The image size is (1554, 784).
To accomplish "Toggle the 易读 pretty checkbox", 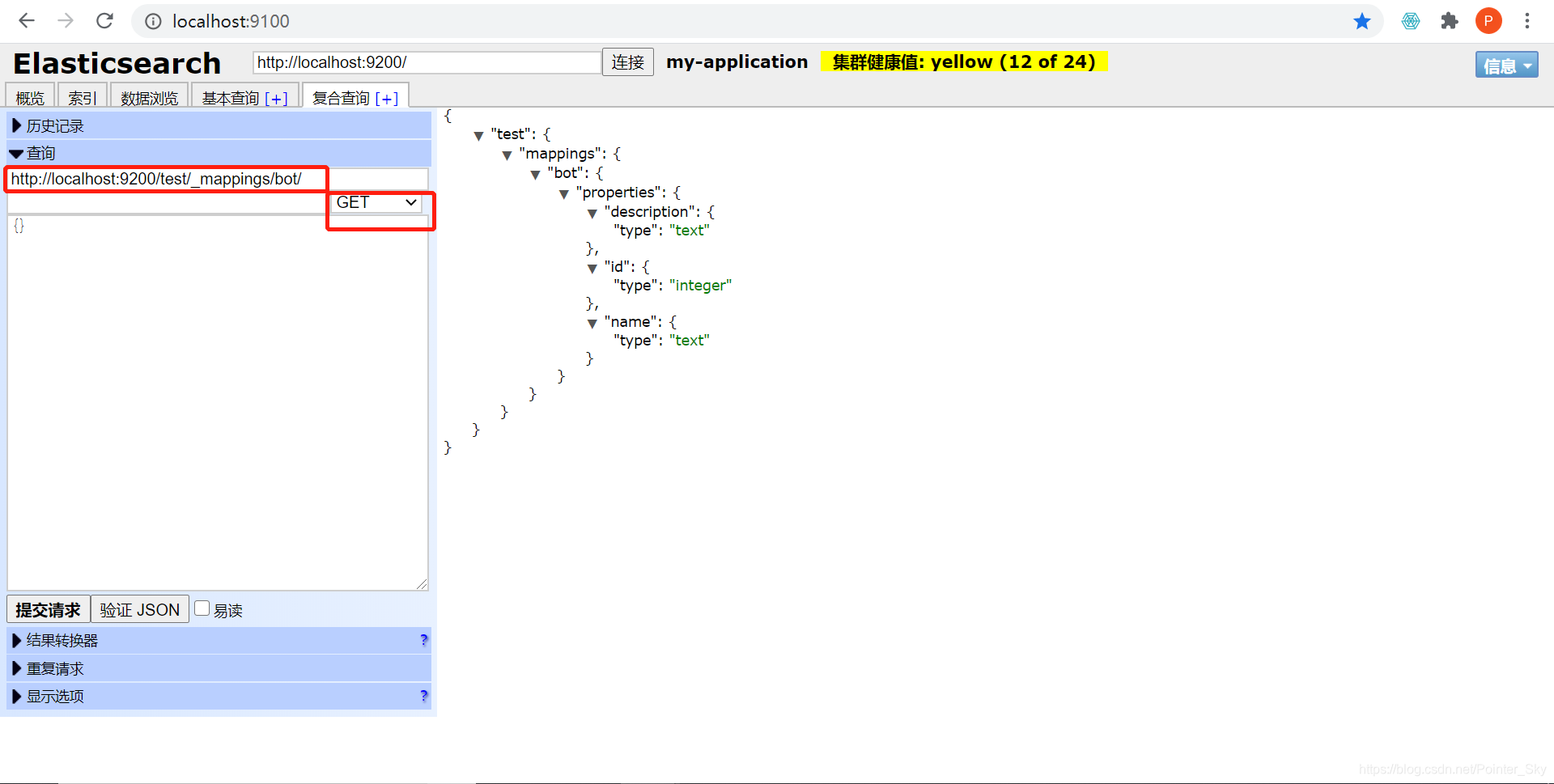I will point(202,608).
